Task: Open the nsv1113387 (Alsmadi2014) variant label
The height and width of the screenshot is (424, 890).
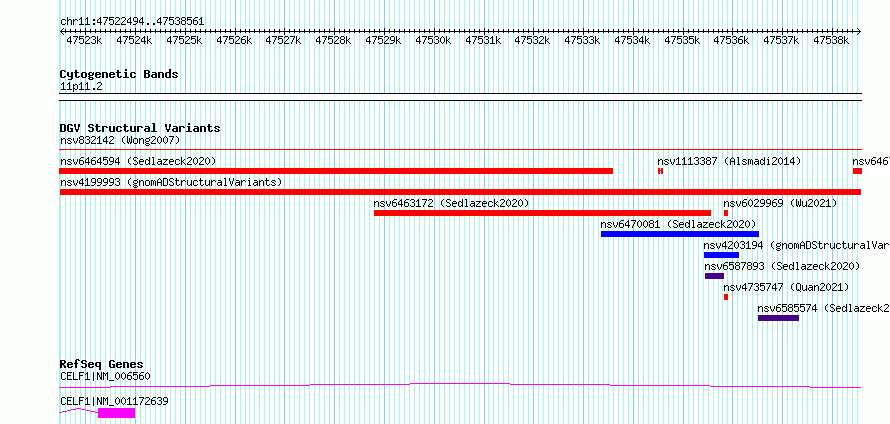Action: click(x=729, y=161)
